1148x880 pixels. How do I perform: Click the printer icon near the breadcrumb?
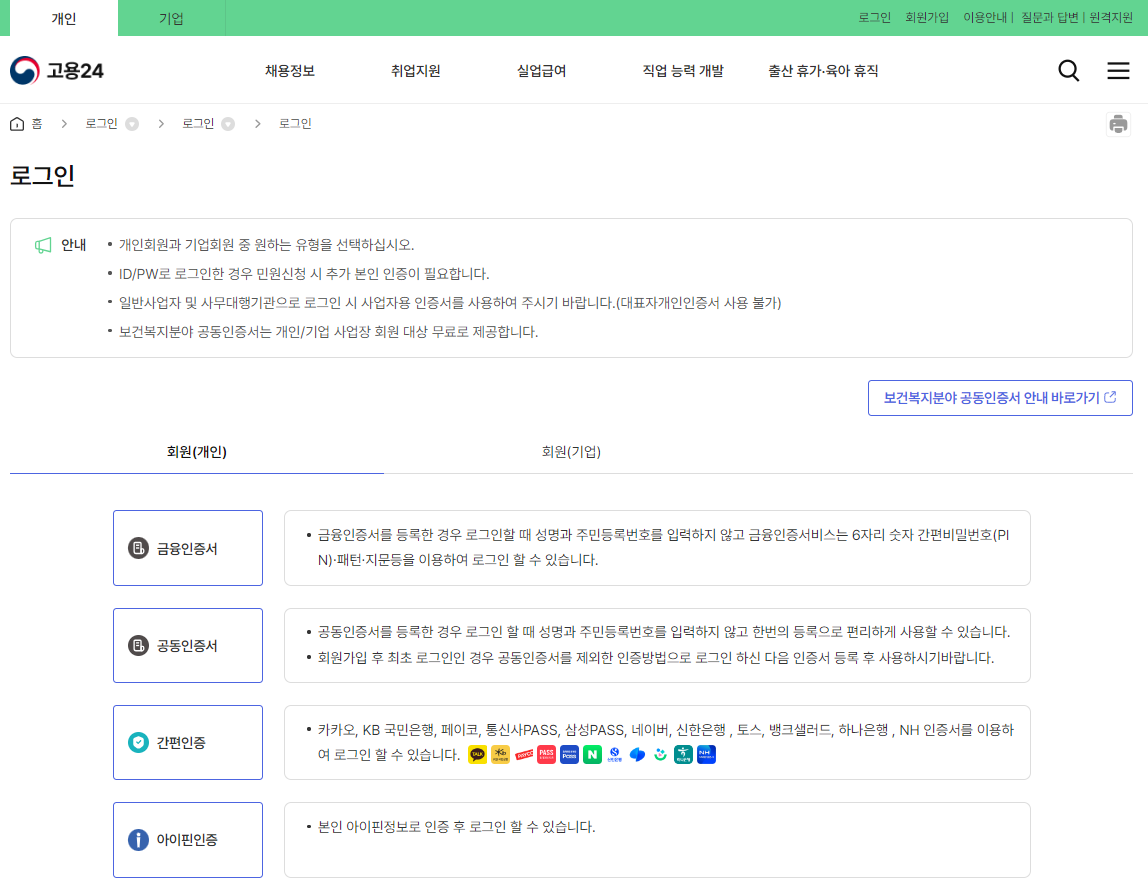1119,123
